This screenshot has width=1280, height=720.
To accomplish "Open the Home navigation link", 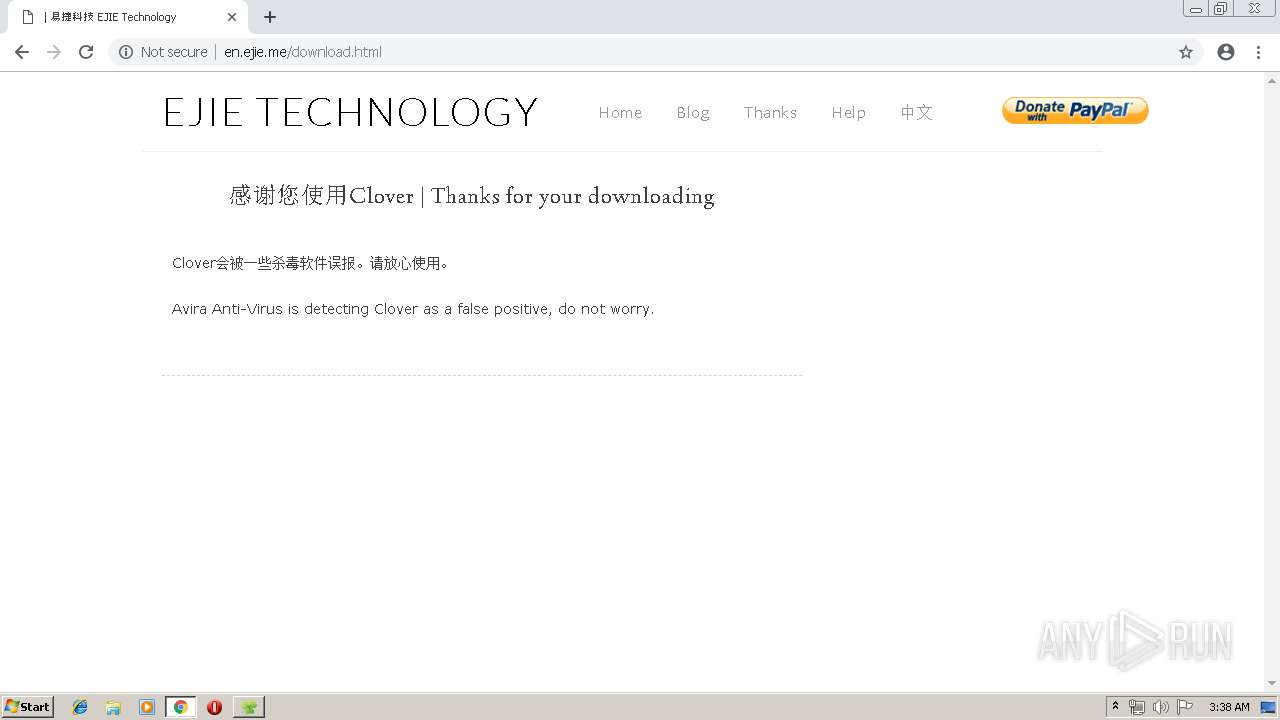I will [620, 112].
